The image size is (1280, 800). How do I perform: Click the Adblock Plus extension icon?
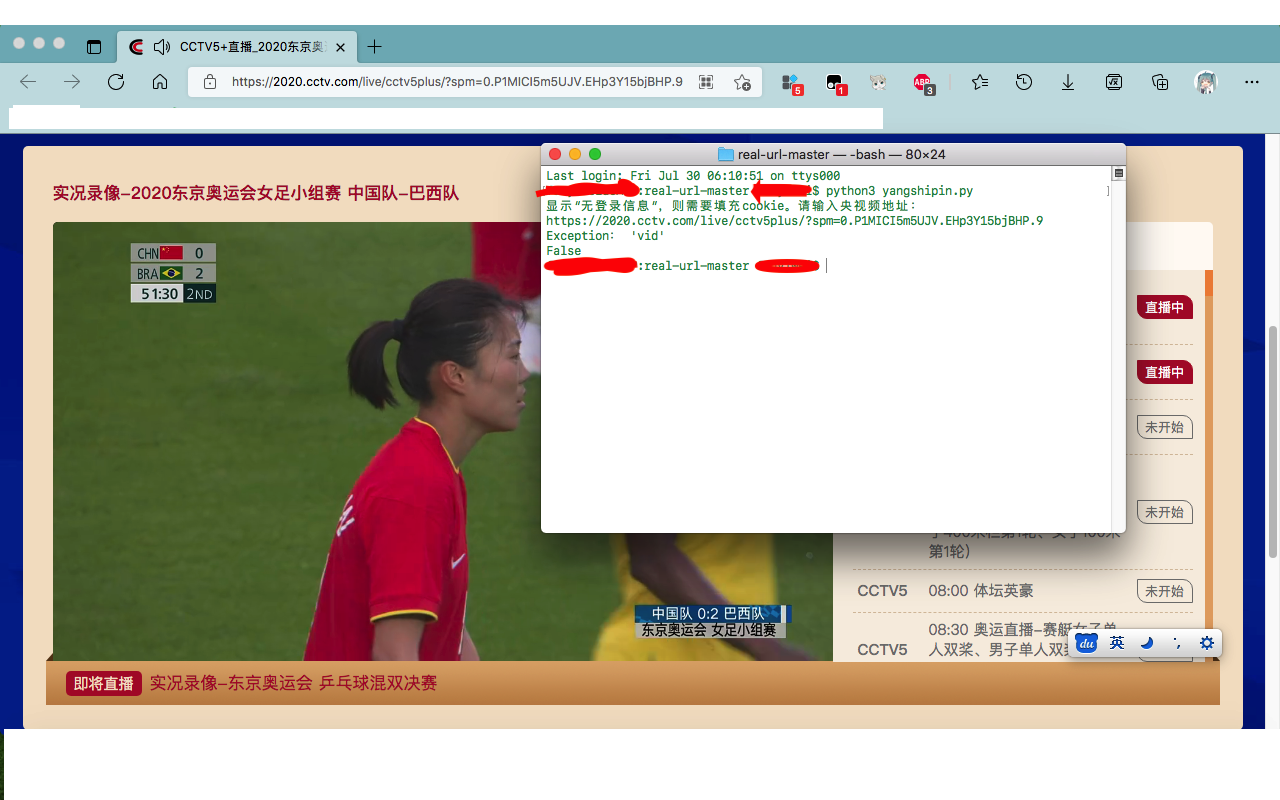point(921,82)
